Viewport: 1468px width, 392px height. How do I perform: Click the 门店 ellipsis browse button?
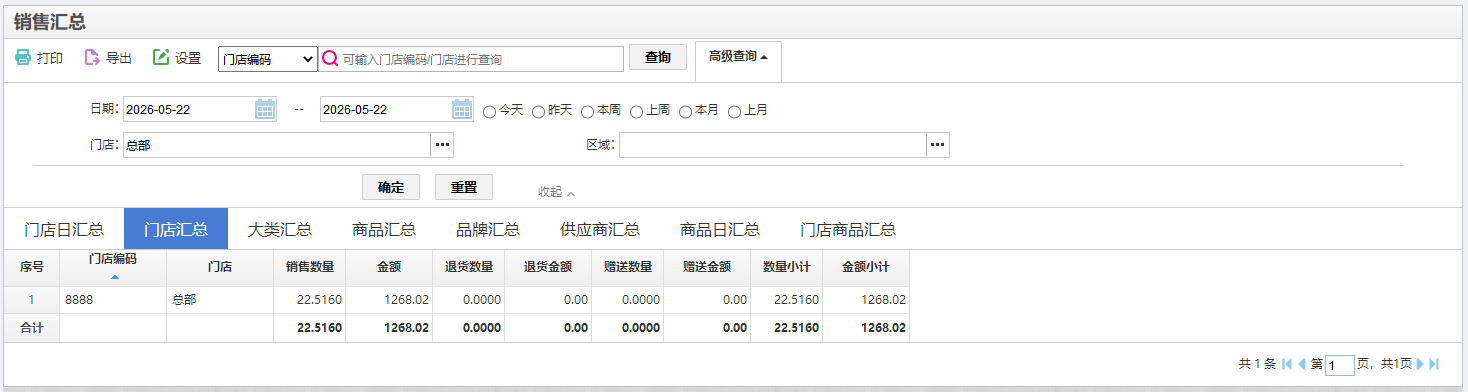tap(442, 145)
